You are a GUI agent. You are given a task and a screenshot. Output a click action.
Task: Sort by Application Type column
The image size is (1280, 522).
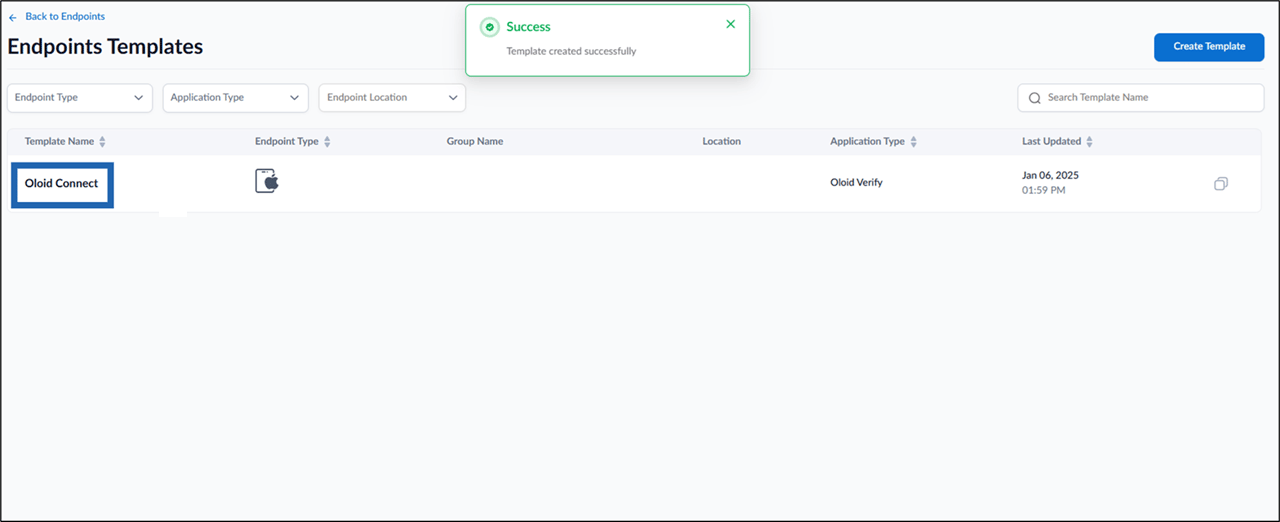click(x=913, y=142)
